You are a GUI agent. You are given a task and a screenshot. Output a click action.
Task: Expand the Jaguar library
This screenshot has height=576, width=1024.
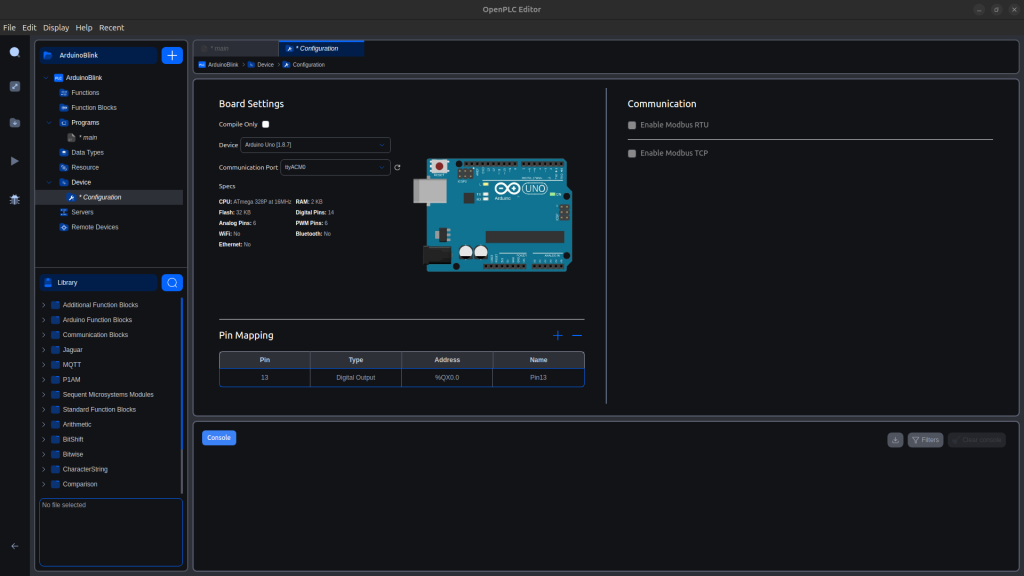44,350
